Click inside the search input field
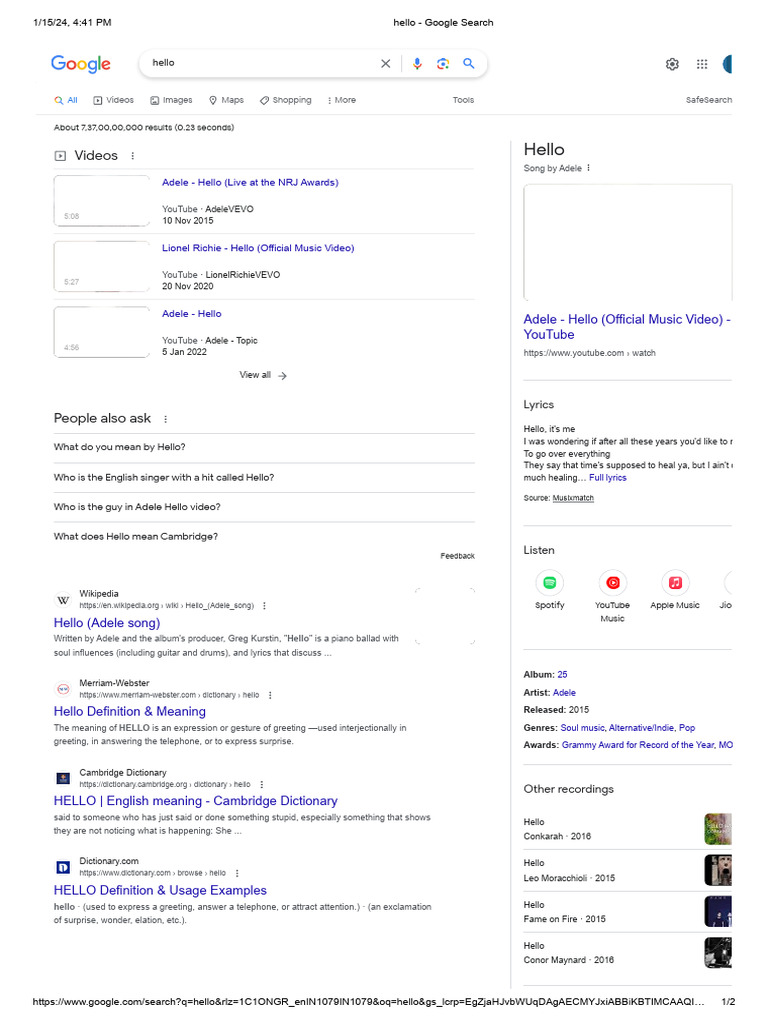The image size is (768, 1024). 260,63
